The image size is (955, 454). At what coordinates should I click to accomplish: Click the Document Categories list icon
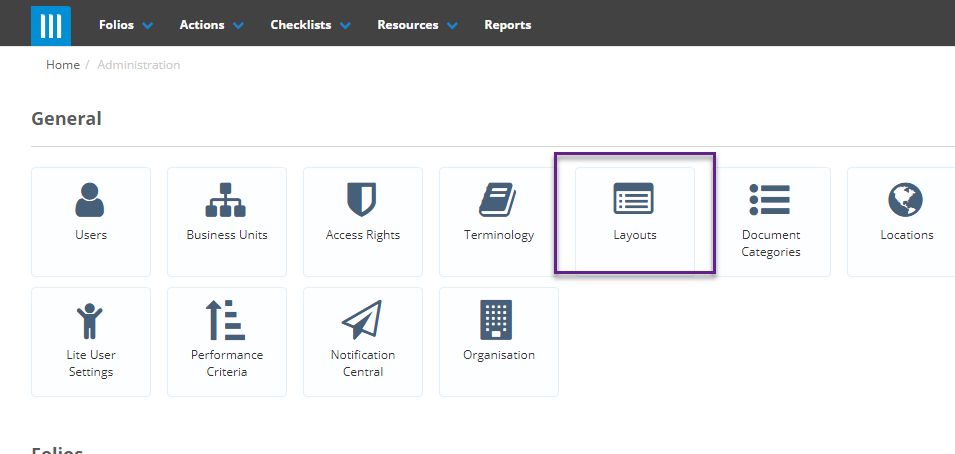[770, 199]
